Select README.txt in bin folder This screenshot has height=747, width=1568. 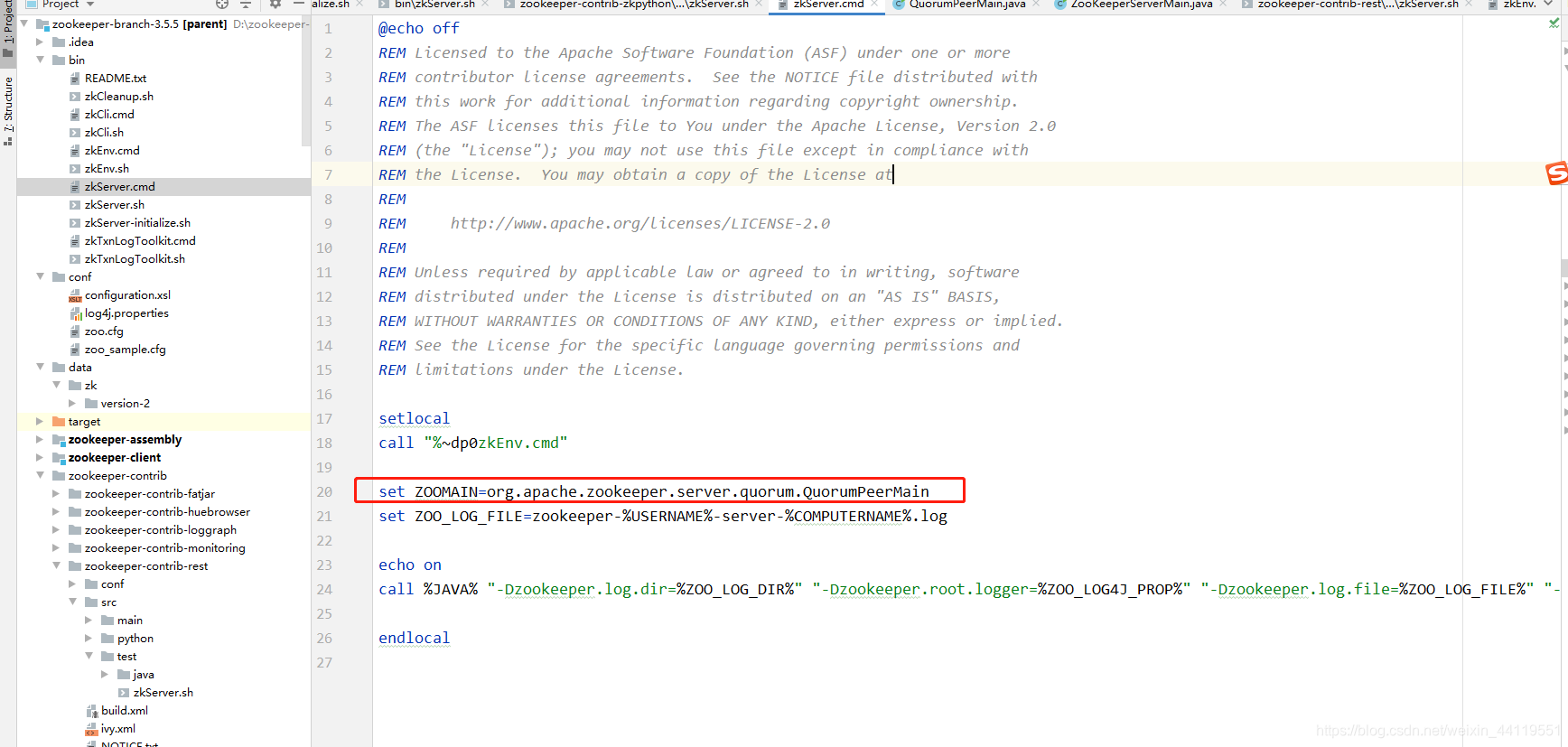[115, 78]
